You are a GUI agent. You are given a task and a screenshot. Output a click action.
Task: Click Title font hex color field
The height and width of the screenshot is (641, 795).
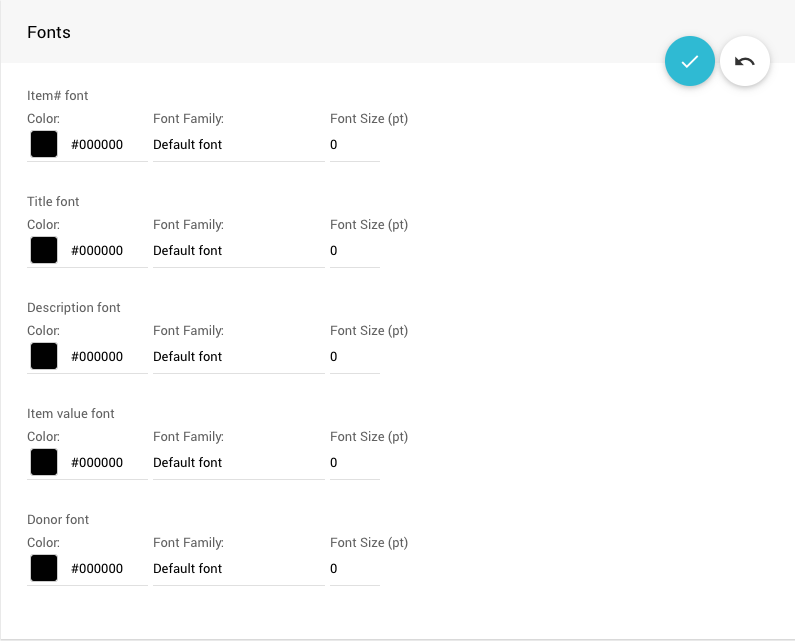coord(105,251)
